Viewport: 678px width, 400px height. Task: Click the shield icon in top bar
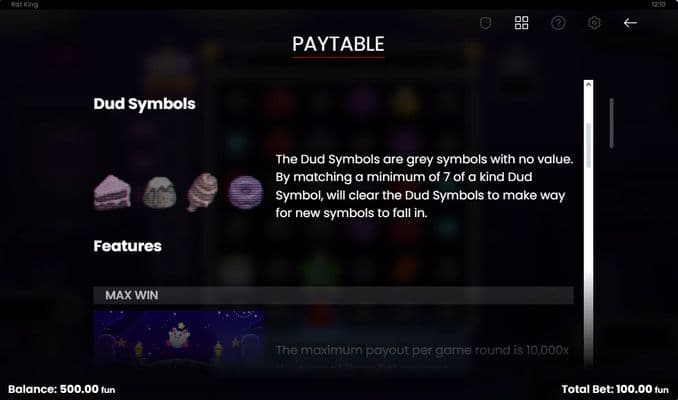coord(486,23)
